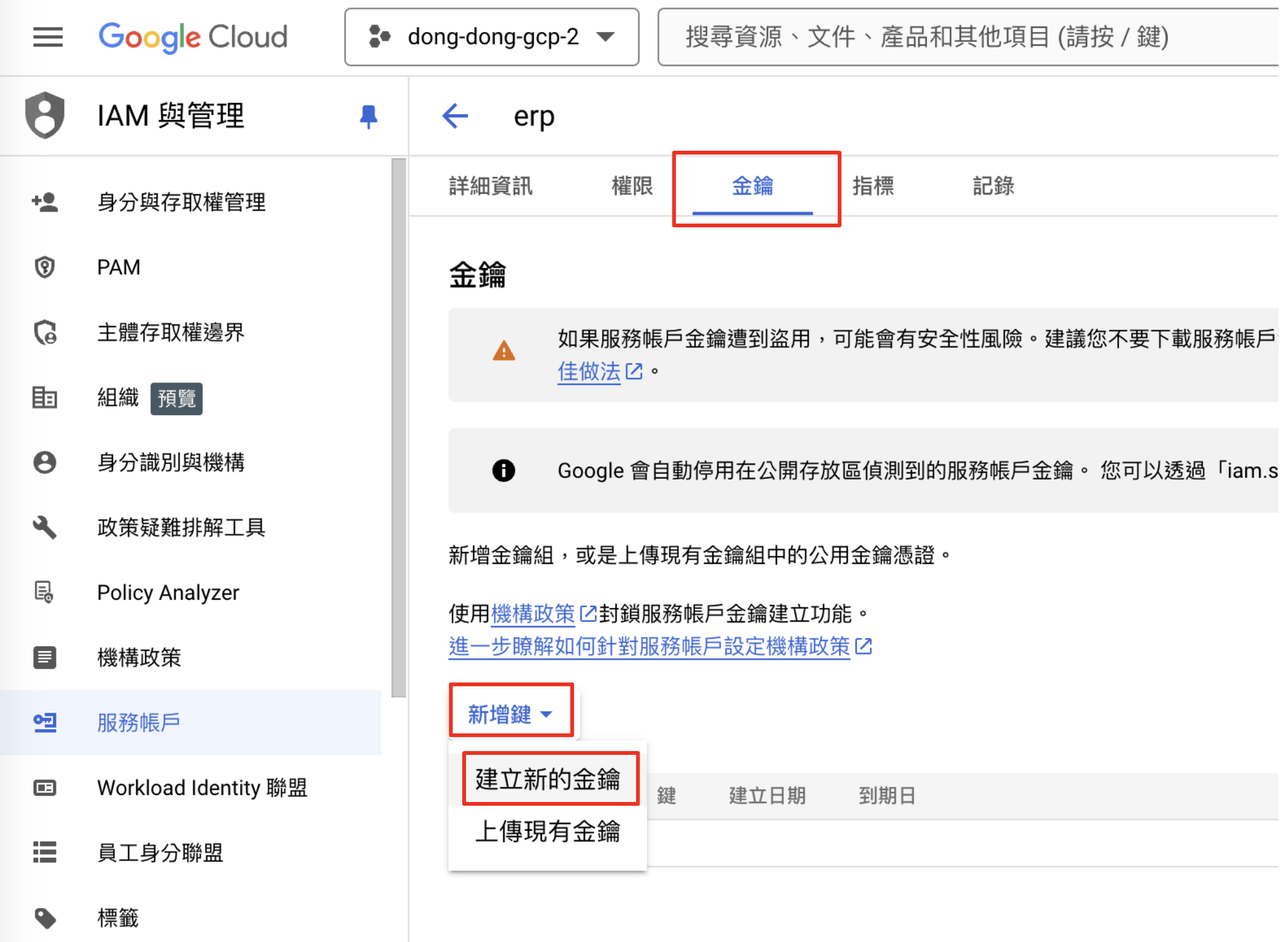
Task: Click the PAM shield icon
Action: 45,268
